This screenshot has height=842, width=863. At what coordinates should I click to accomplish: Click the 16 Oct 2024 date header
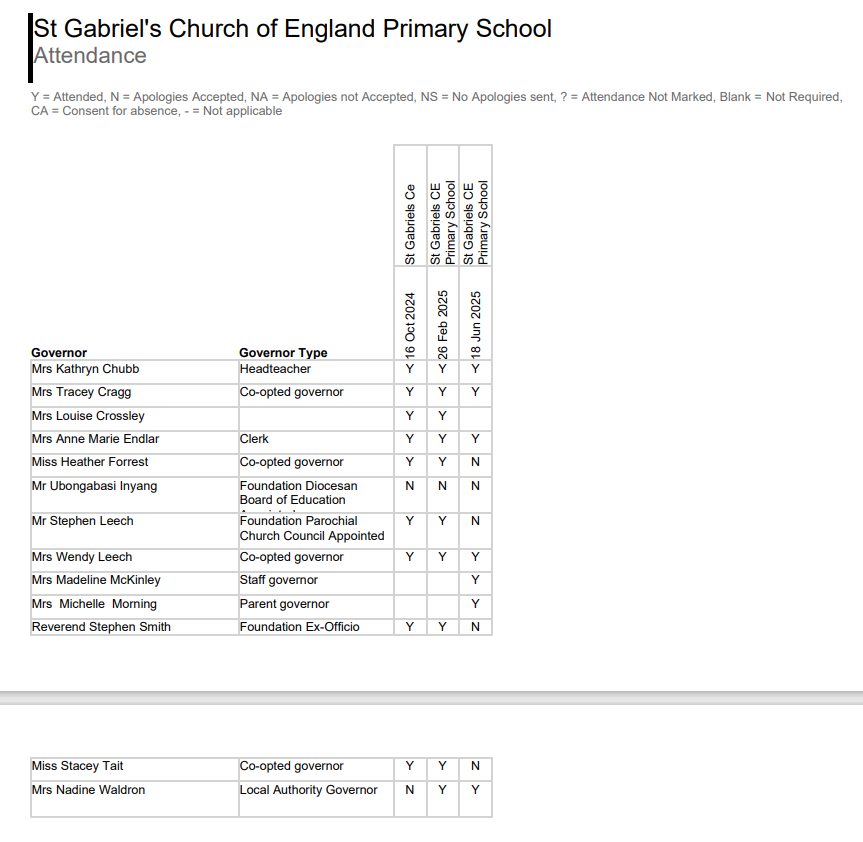point(410,325)
